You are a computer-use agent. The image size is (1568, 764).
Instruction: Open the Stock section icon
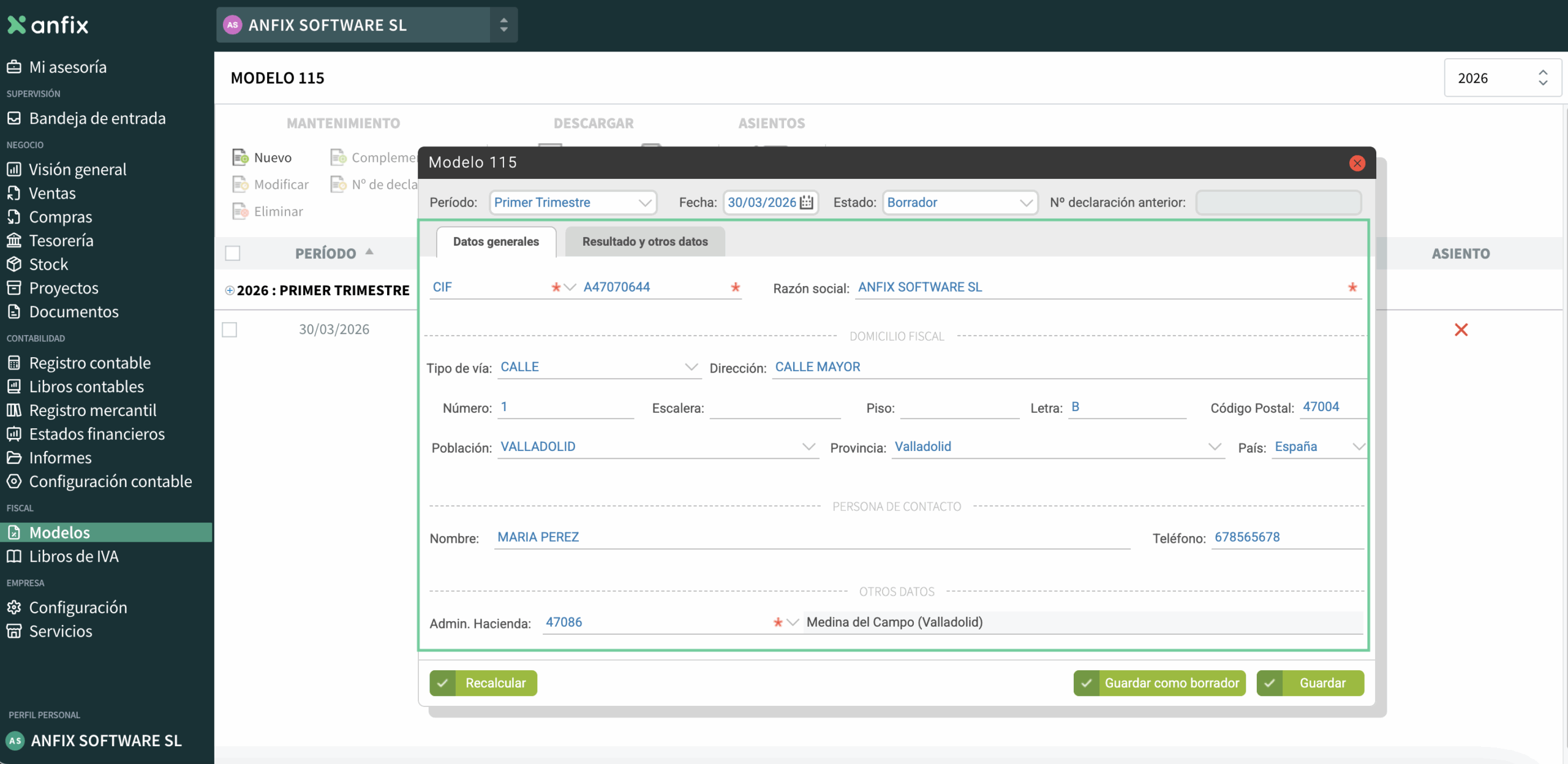pos(14,264)
